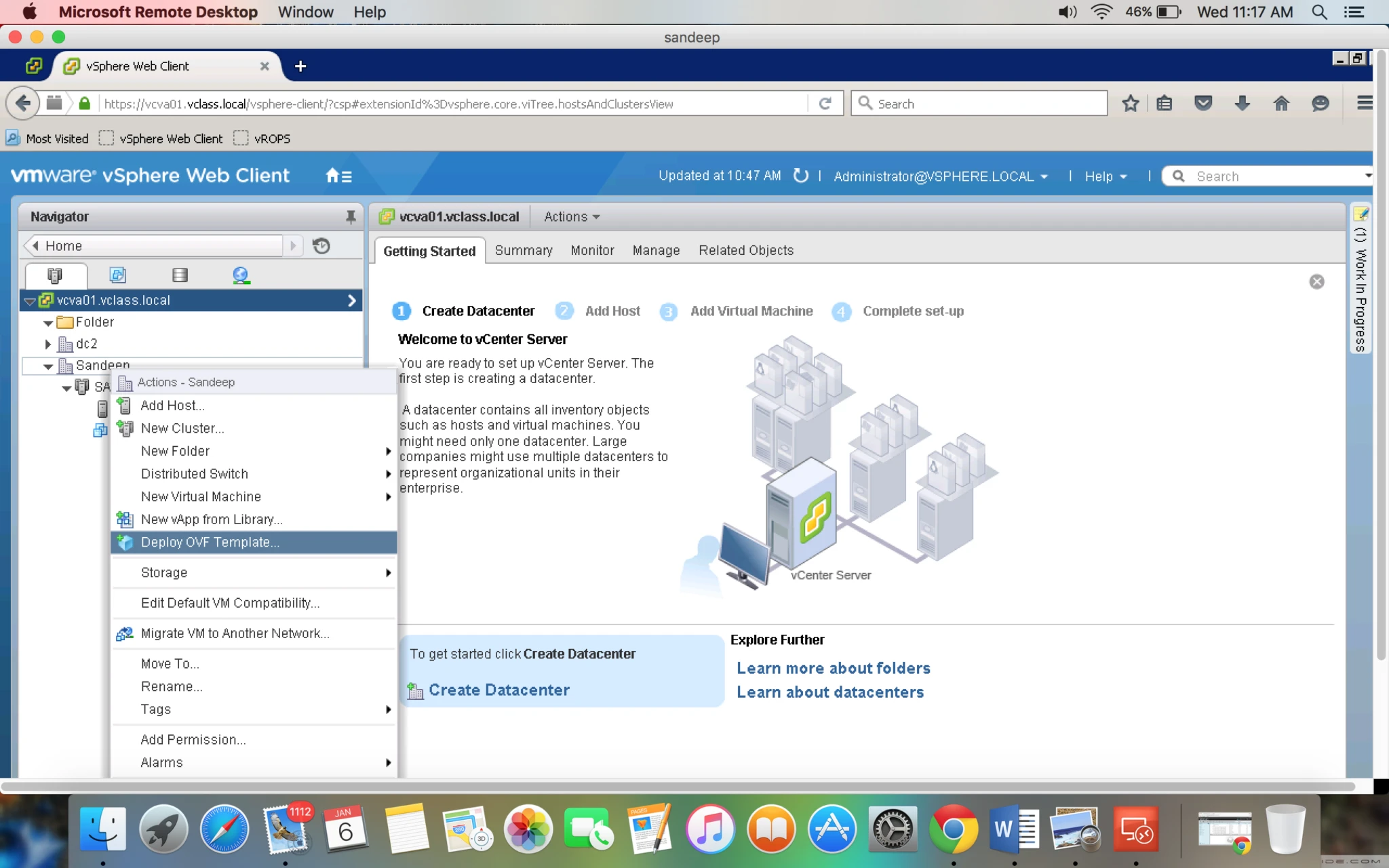This screenshot has width=1389, height=868.
Task: Choose Deploy OVF Template
Action: coord(254,542)
